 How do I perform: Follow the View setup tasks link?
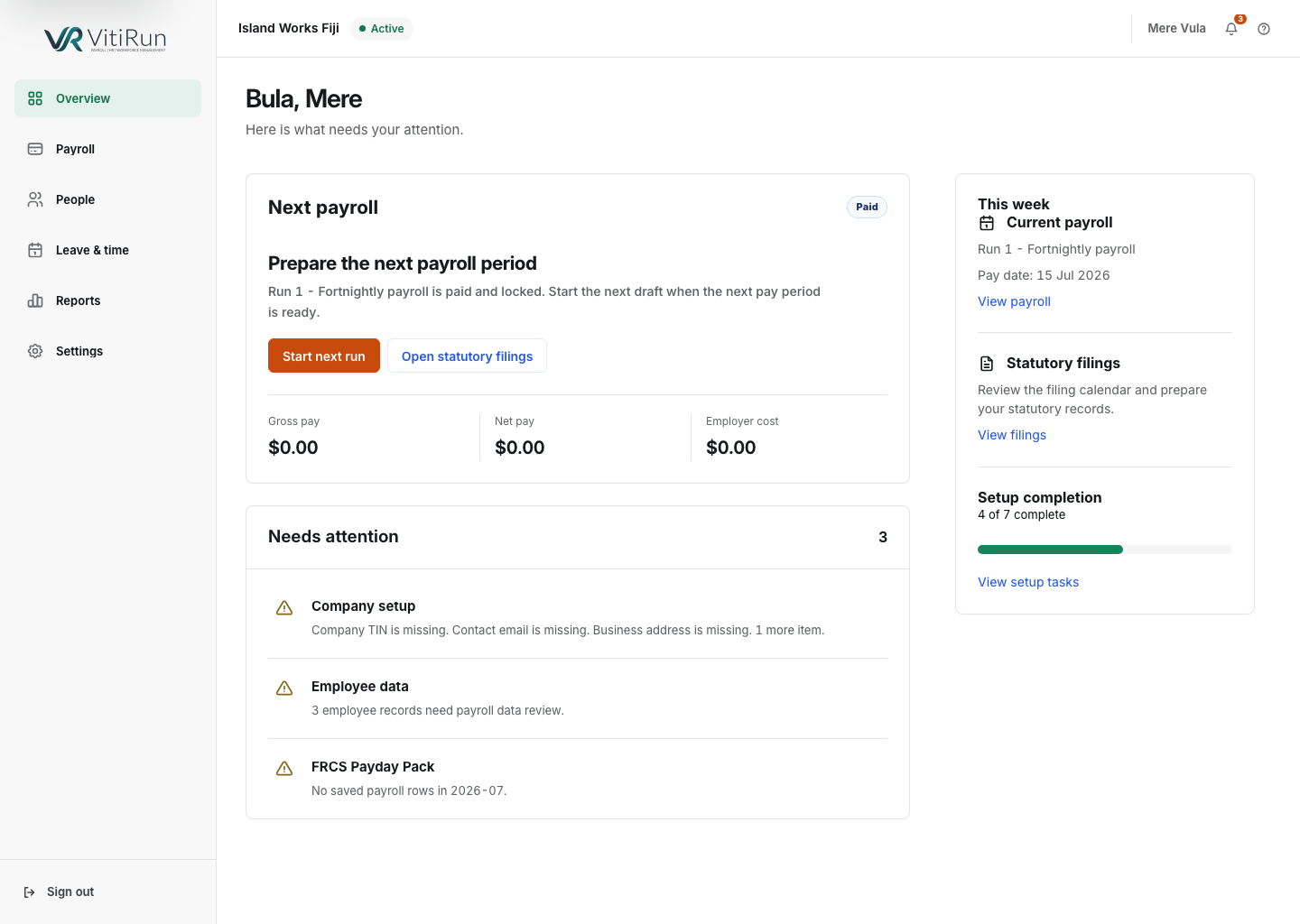[x=1028, y=582]
